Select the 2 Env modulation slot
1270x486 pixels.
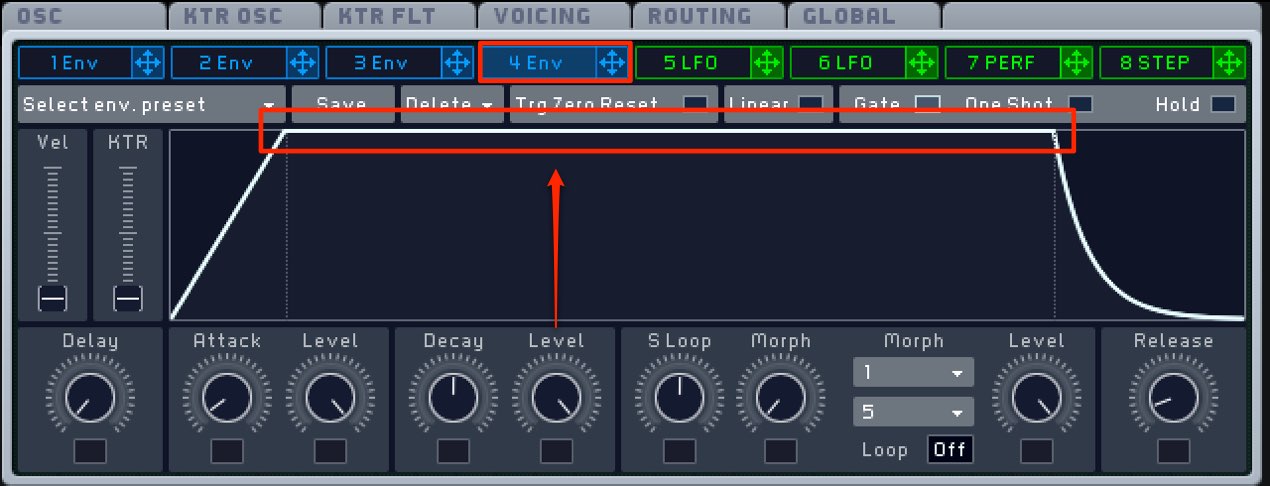coord(230,63)
